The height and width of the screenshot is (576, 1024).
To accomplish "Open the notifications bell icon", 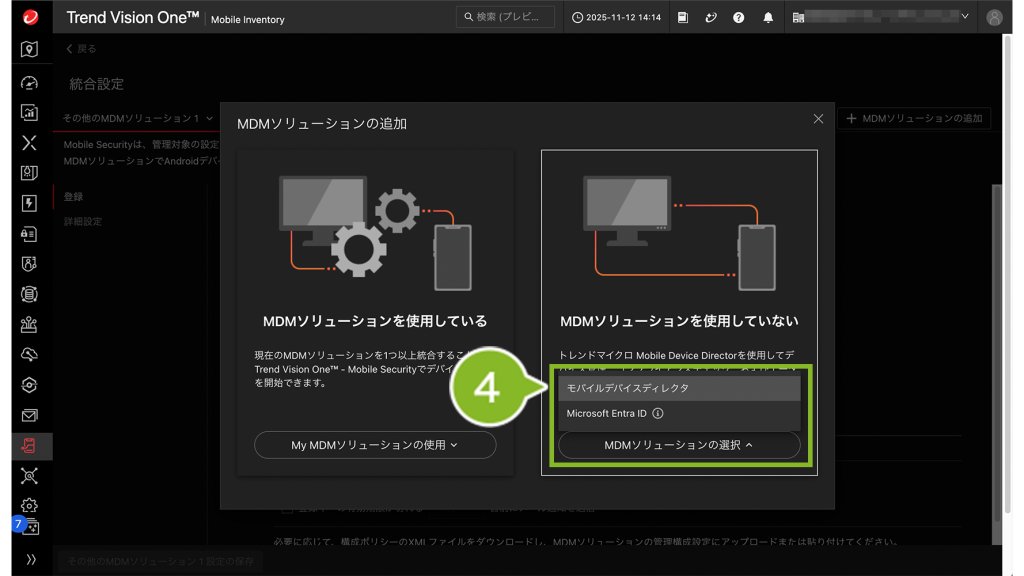I will (768, 17).
